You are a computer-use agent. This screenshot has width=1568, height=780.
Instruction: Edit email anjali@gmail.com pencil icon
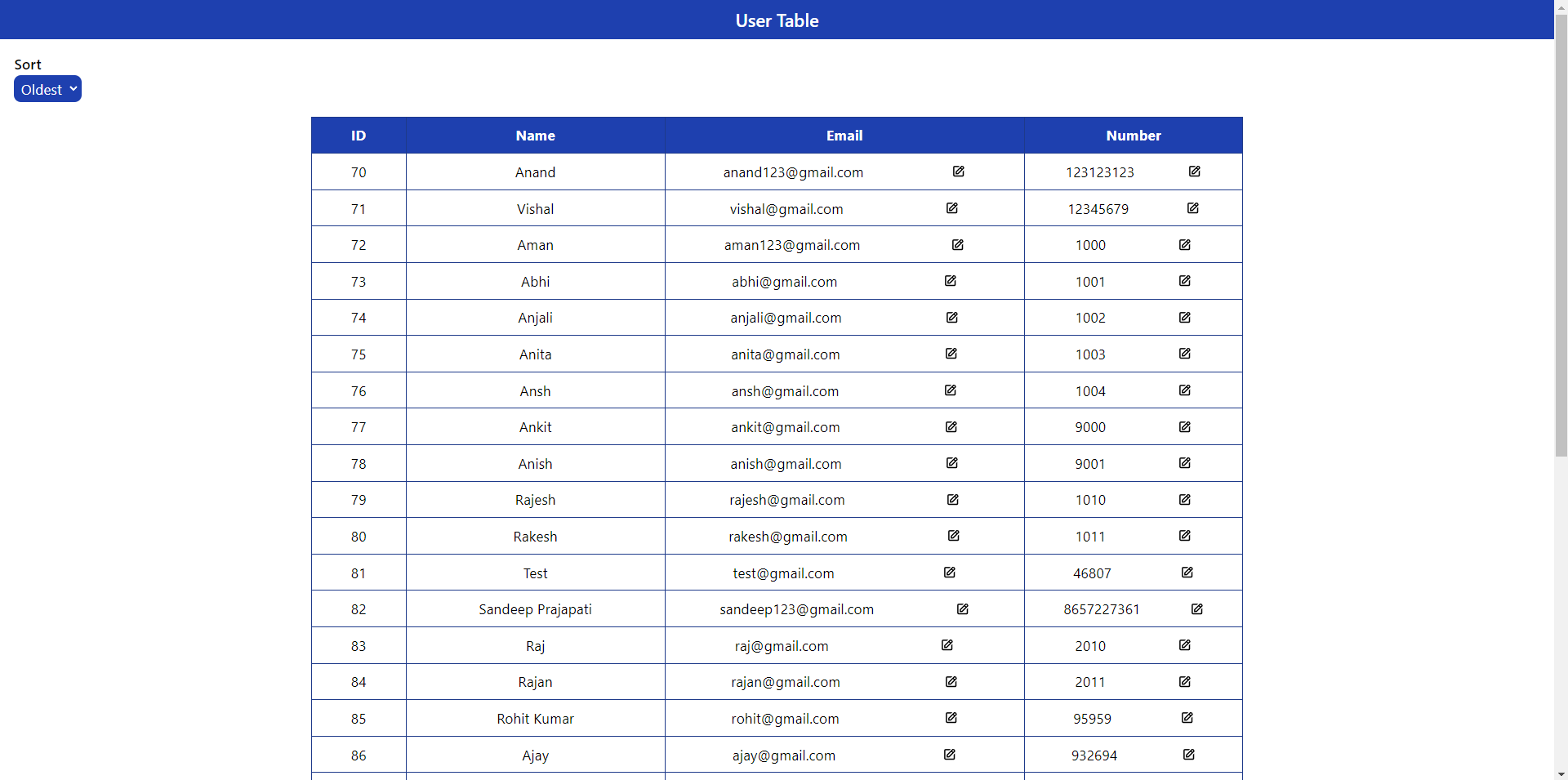coord(952,318)
